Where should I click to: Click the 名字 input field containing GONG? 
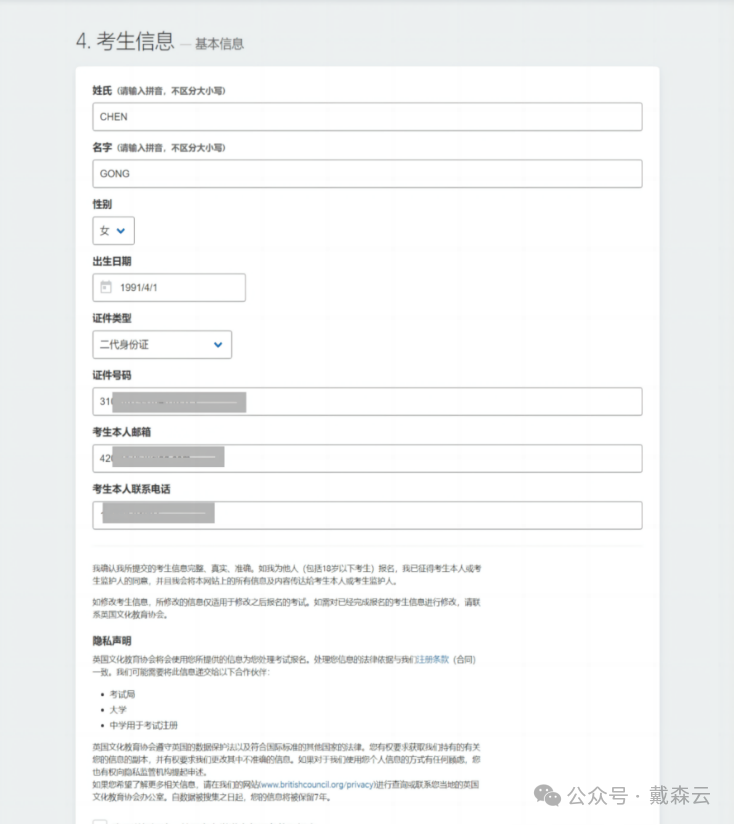pos(367,174)
